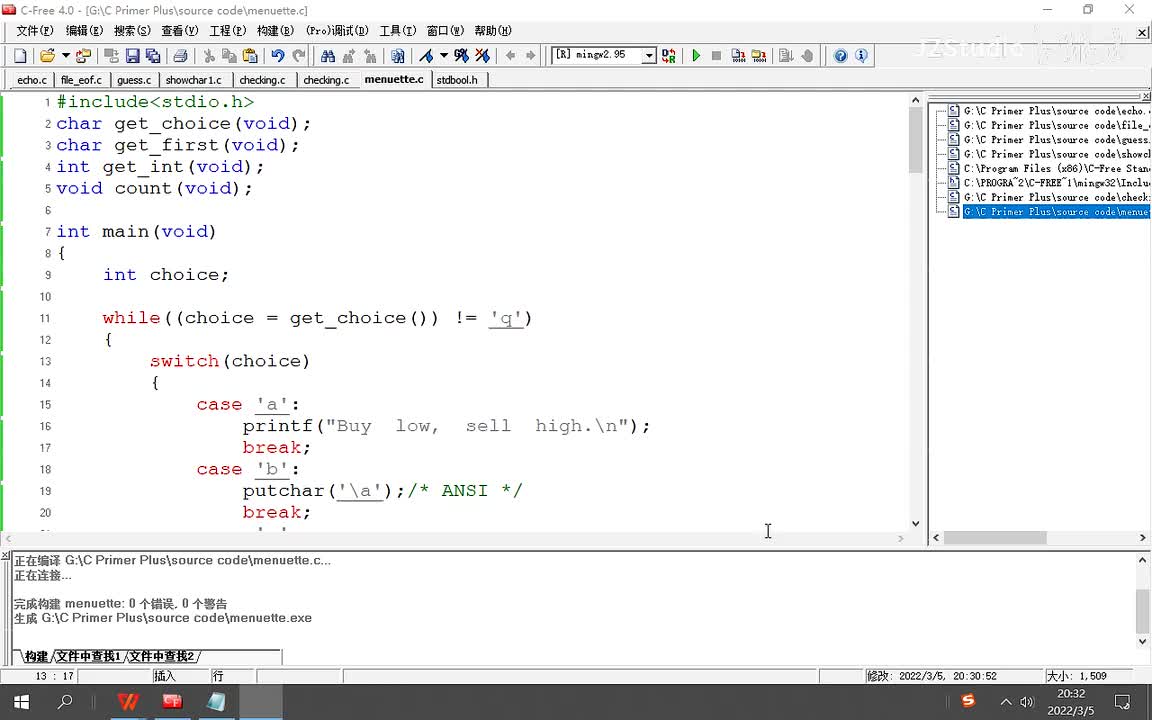Open Find with the binoculars icon
The height and width of the screenshot is (720, 1152).
[x=328, y=56]
